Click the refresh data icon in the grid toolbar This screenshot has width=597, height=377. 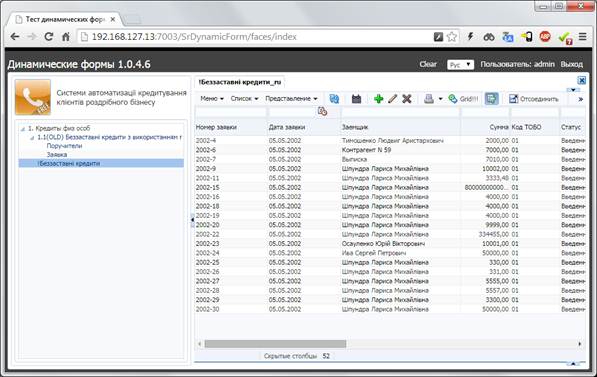pyautogui.click(x=334, y=99)
